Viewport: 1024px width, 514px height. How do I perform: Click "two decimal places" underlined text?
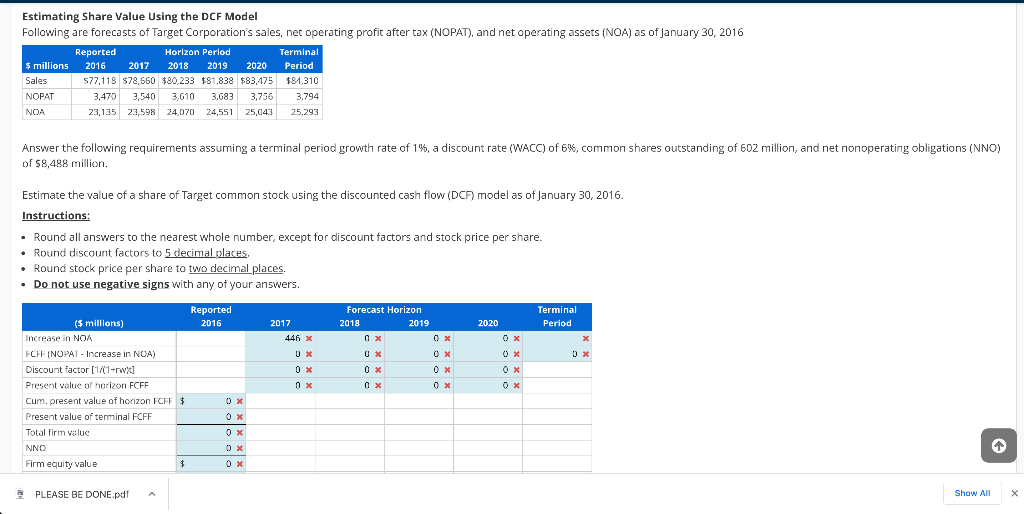point(236,268)
